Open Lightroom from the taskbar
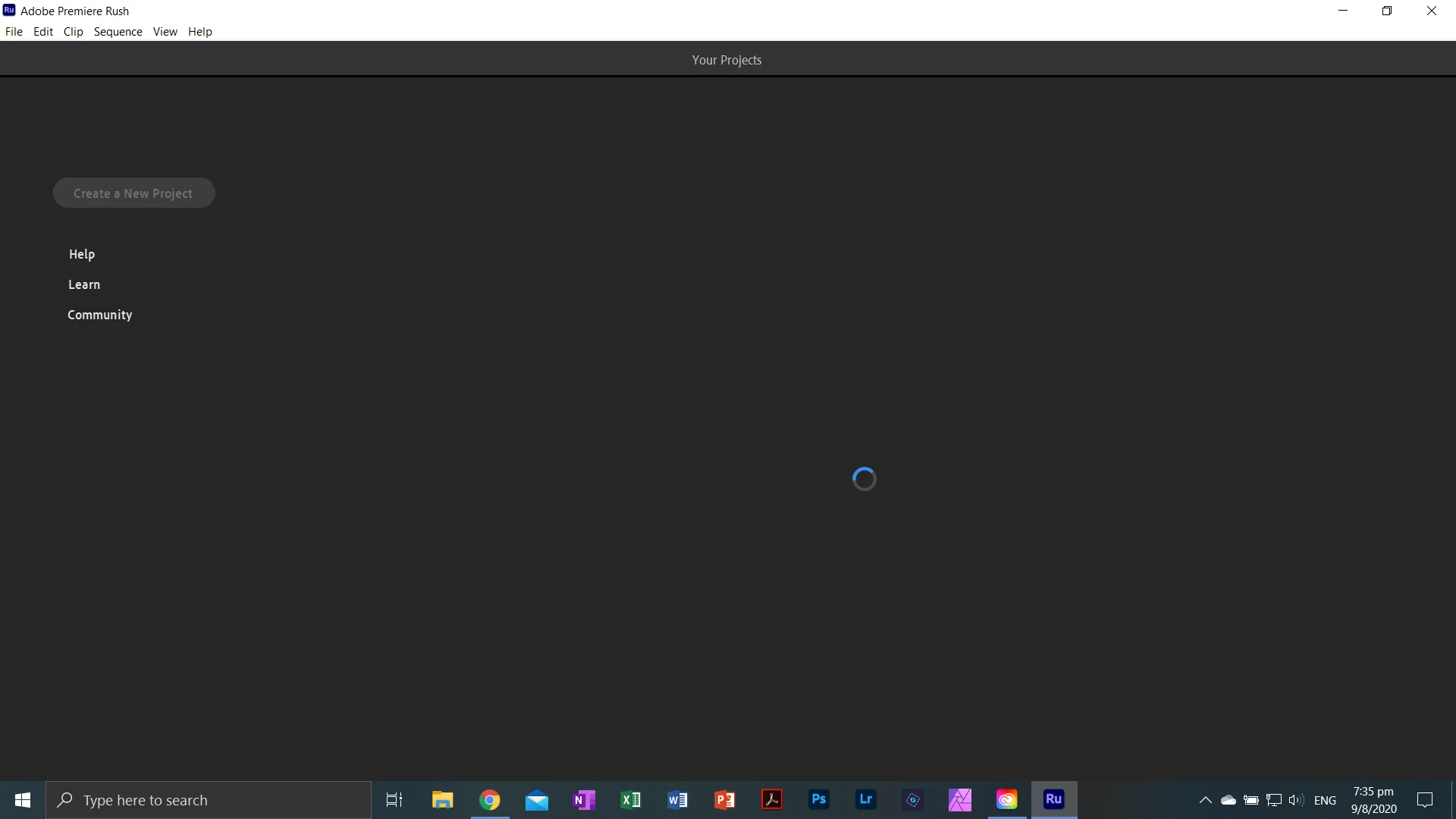This screenshot has width=1456, height=819. (x=865, y=799)
